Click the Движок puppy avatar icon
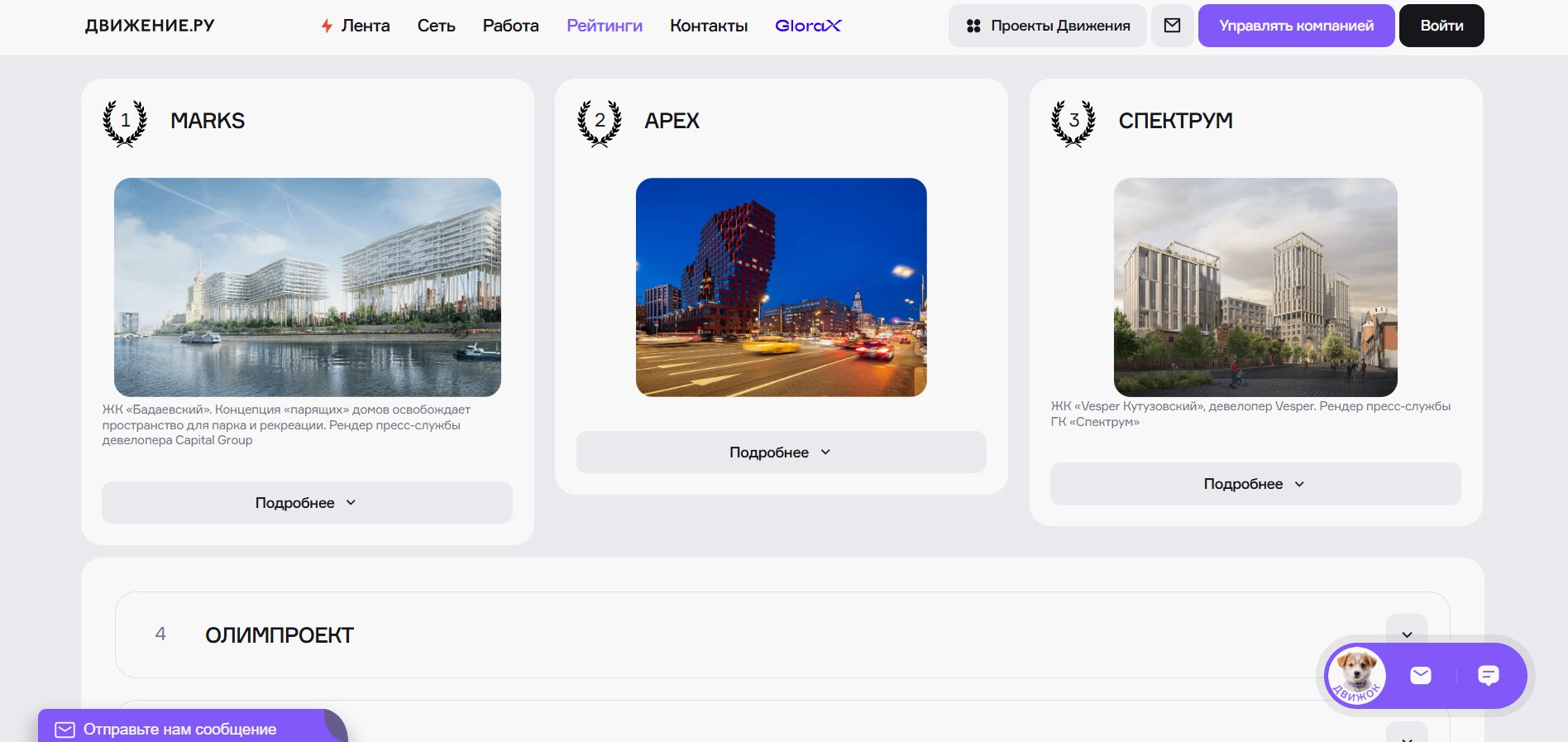The width and height of the screenshot is (1568, 742). point(1356,676)
